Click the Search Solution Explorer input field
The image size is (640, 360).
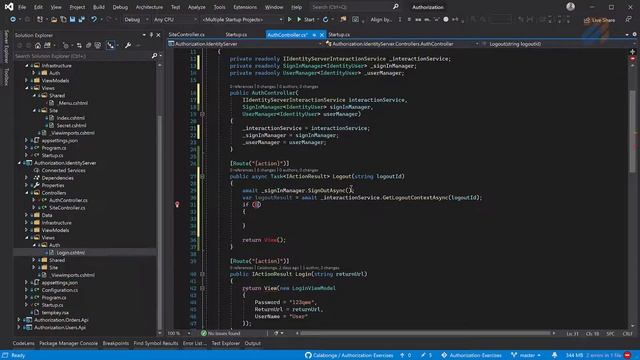(82, 56)
